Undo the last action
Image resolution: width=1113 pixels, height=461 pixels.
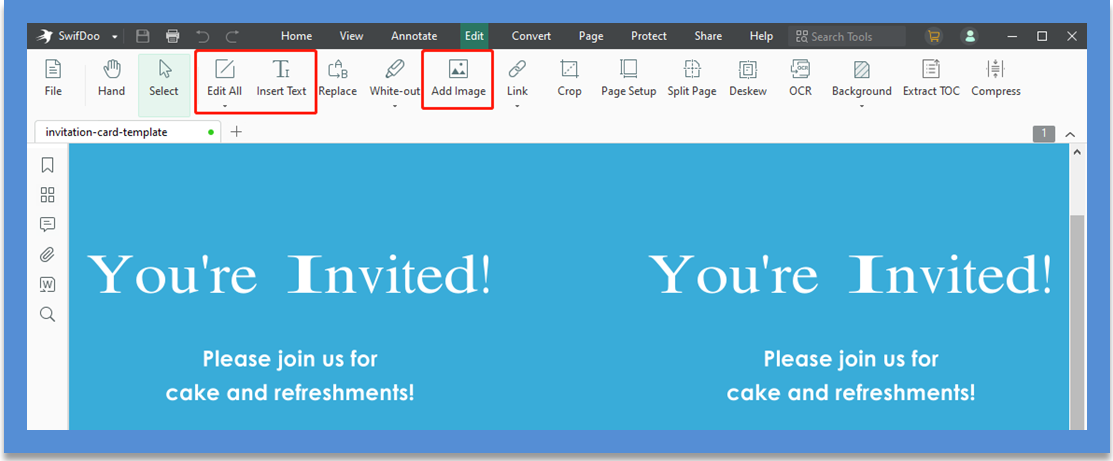tap(202, 36)
